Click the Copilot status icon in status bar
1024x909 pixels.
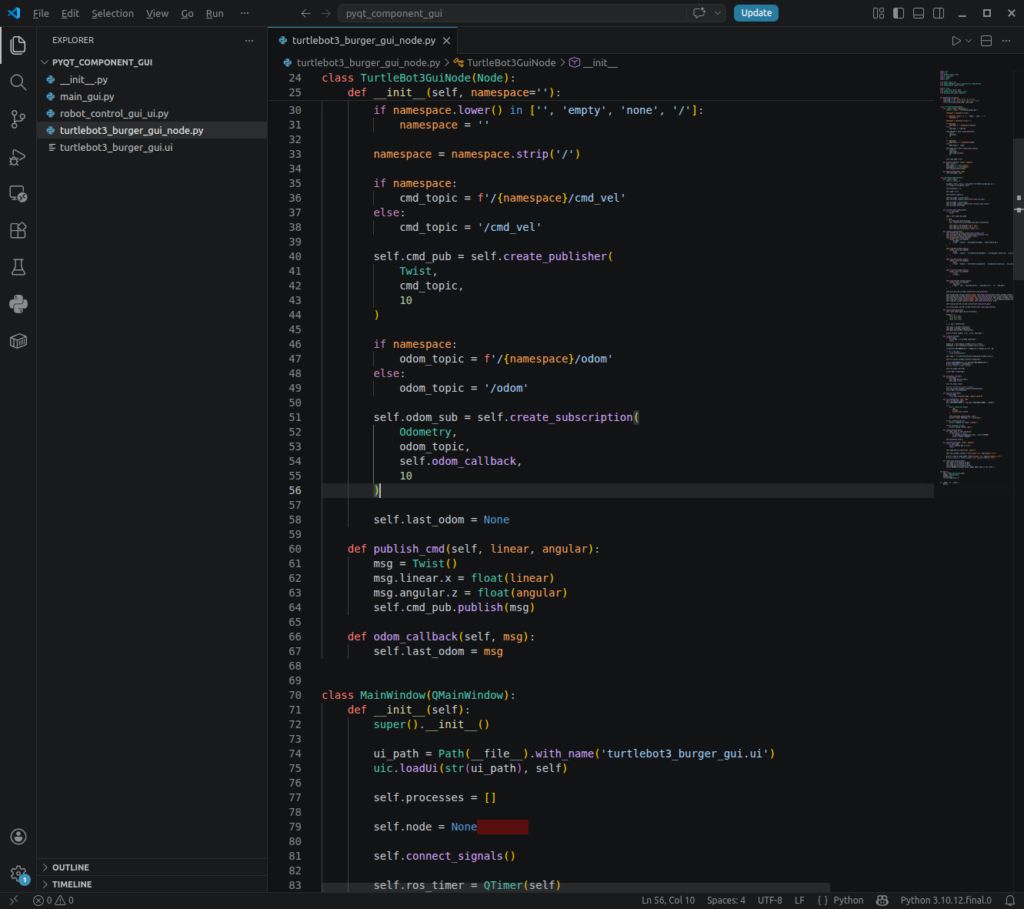(x=882, y=900)
